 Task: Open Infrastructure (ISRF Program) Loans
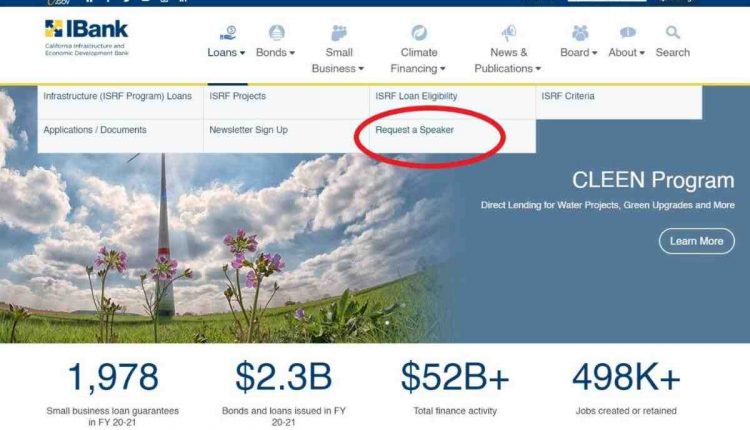click(117, 96)
